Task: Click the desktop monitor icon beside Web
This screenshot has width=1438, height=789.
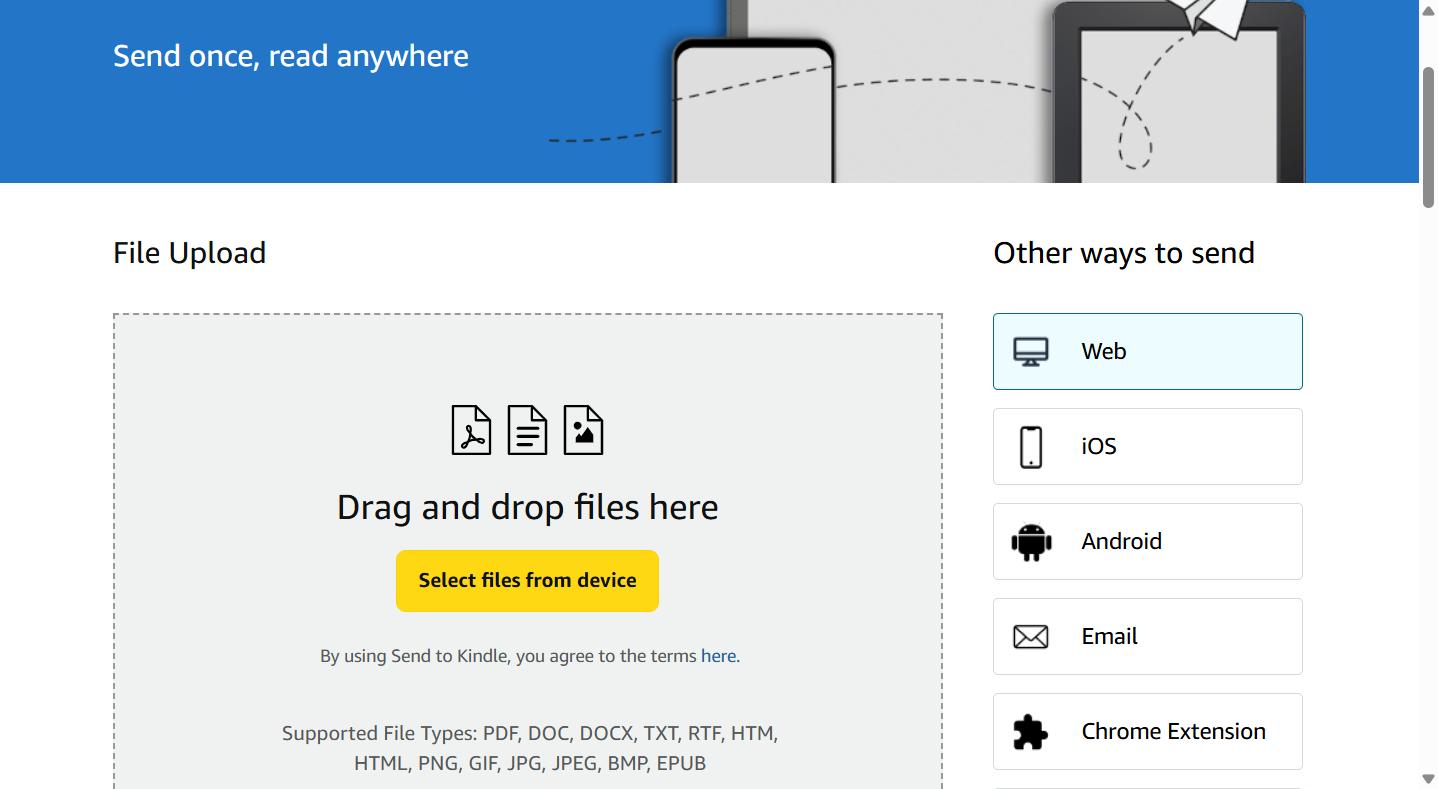Action: point(1031,352)
